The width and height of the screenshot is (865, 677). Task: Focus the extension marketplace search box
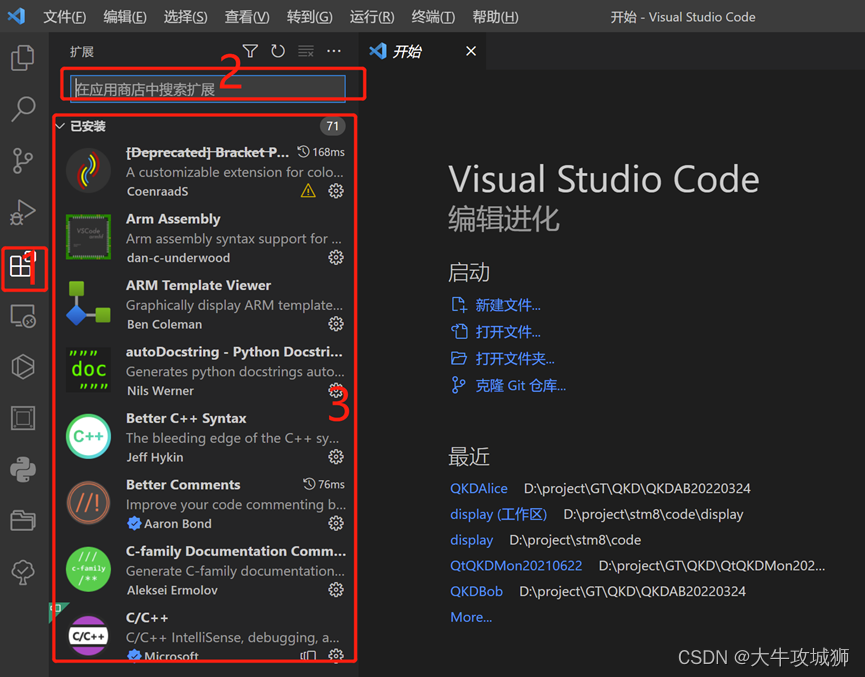(208, 89)
